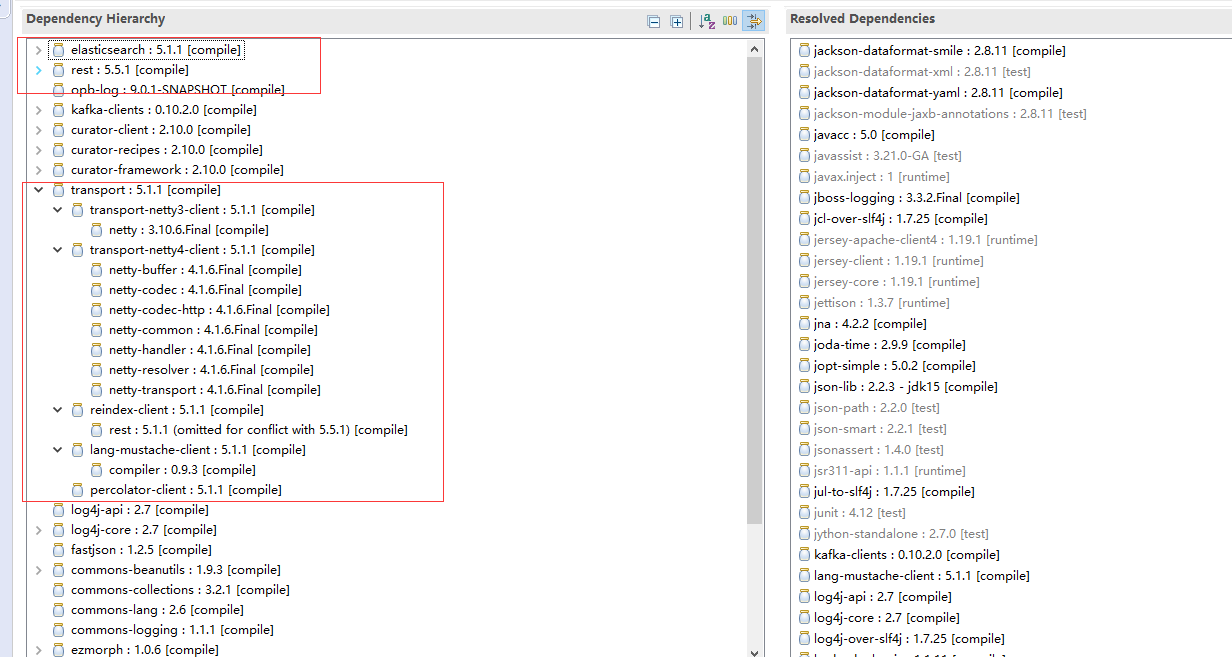
Task: Select rest : 5.1.1 omitted for conflict row
Action: (258, 430)
